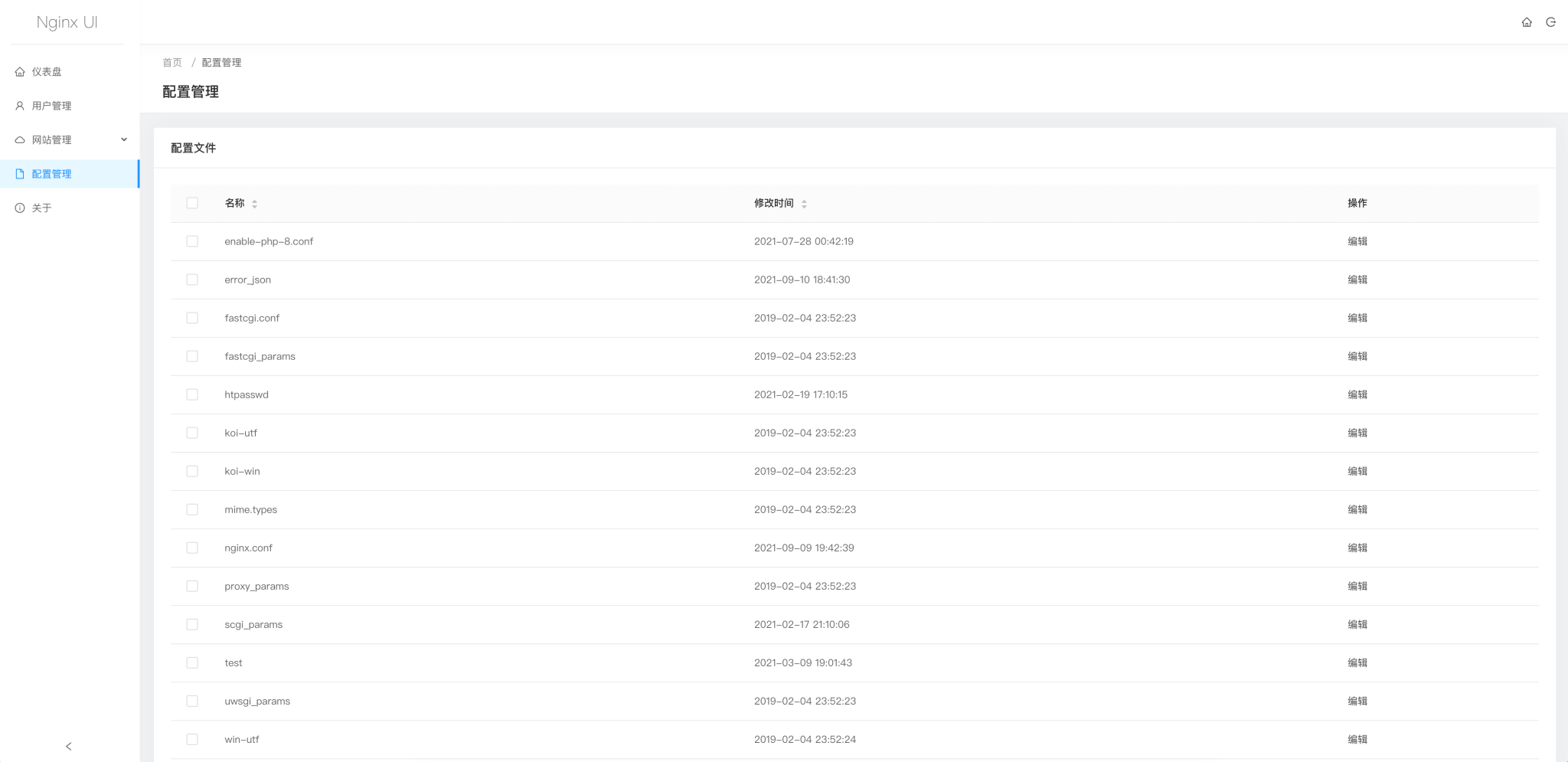Collapse the sidebar using the bottom chevron
Image resolution: width=1568 pixels, height=762 pixels.
click(x=68, y=746)
